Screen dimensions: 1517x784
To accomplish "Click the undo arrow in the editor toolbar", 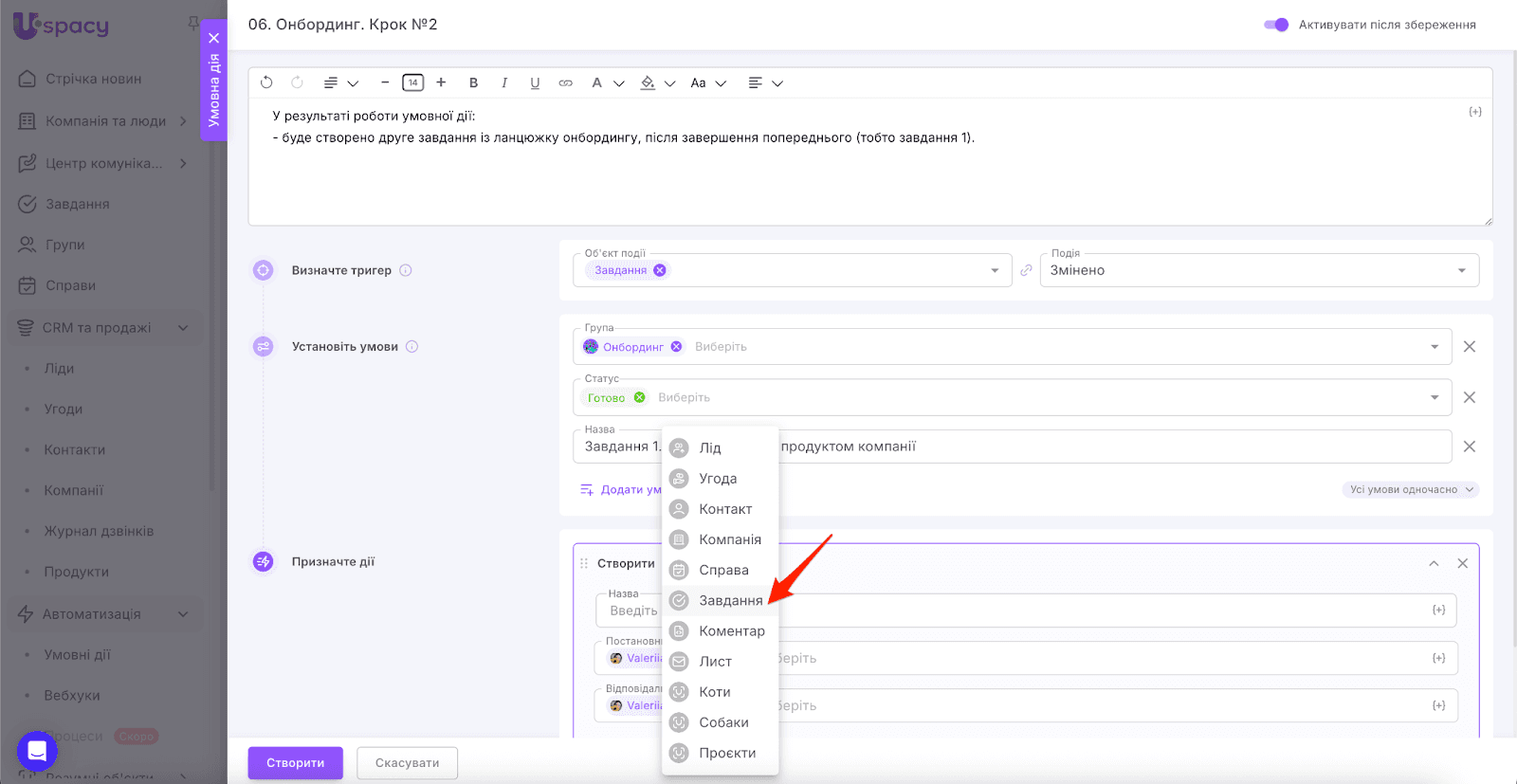I will pyautogui.click(x=266, y=82).
